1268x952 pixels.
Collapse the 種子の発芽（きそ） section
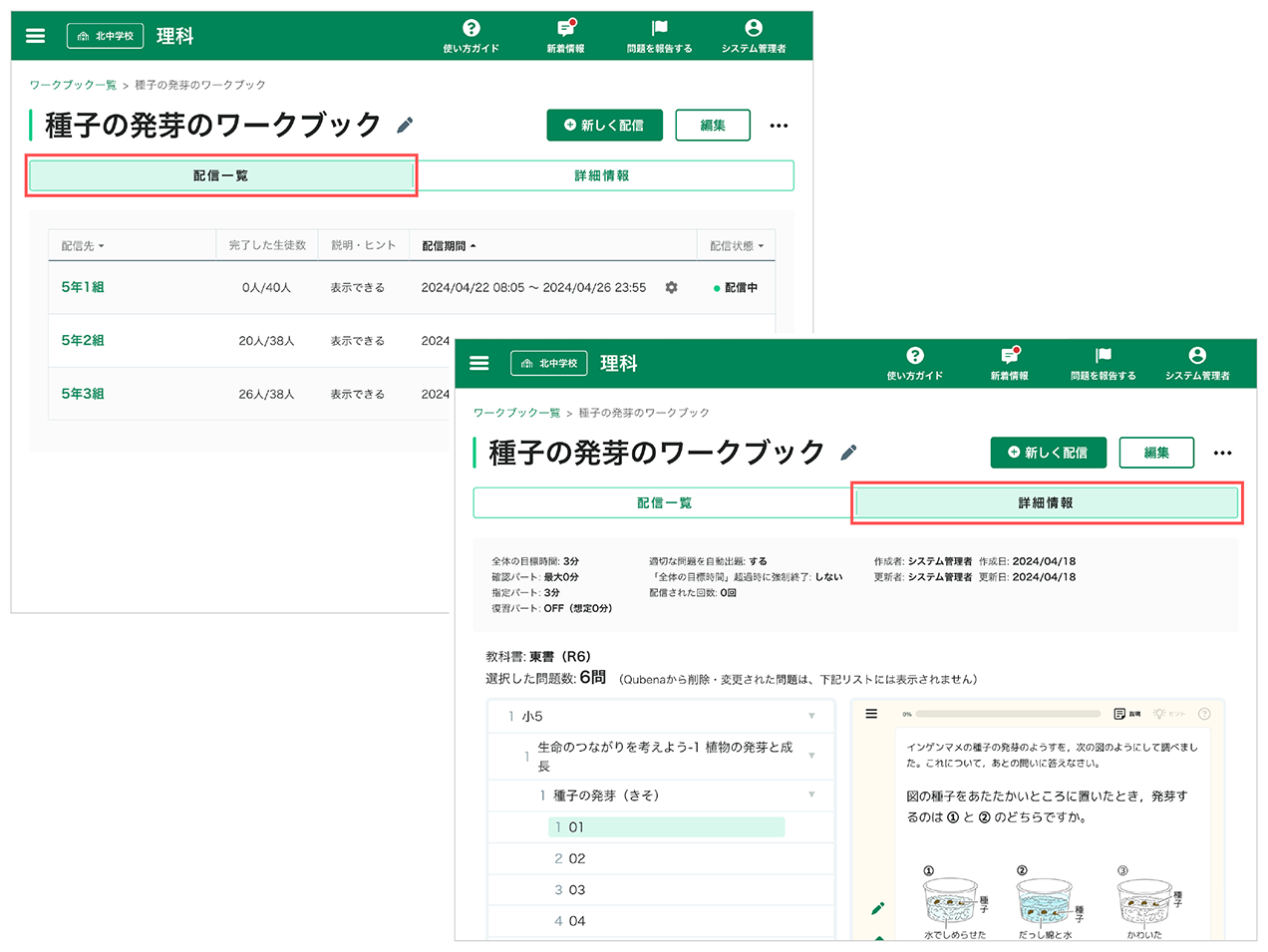[x=811, y=794]
